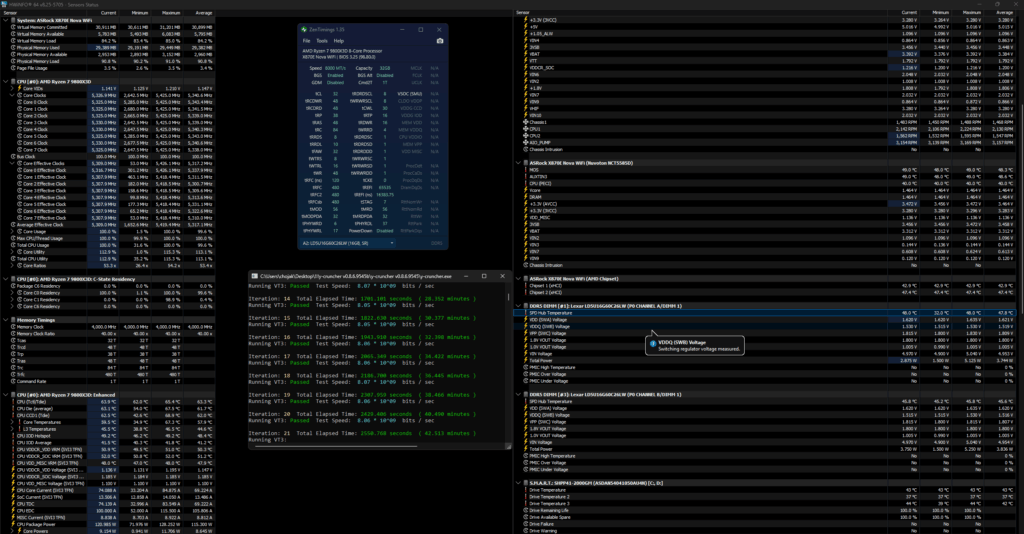This screenshot has width=1024, height=534.
Task: Collapse the Core Clocks subtree
Action: [12, 95]
